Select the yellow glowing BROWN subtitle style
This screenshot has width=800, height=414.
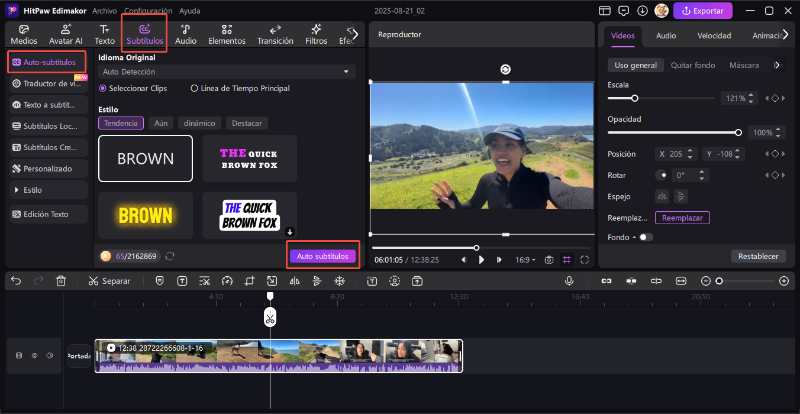coord(145,215)
